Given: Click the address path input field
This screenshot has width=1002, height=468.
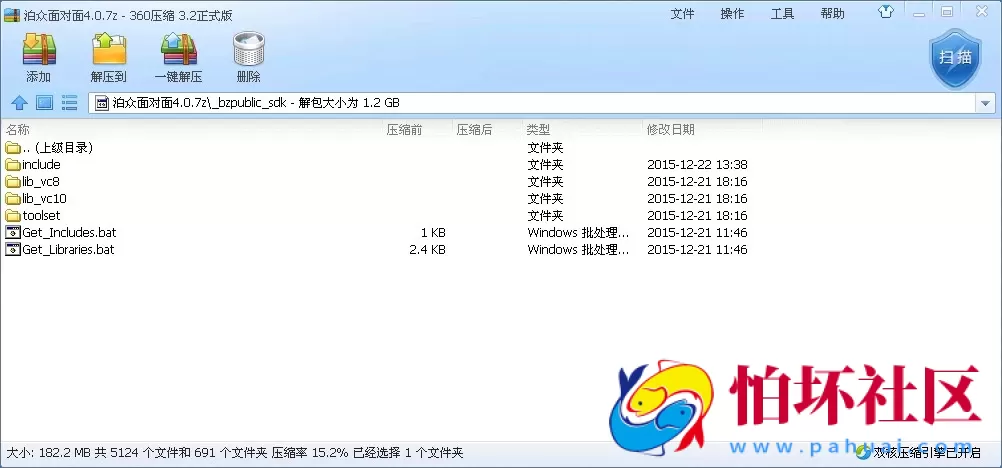Looking at the screenshot, I should [x=532, y=103].
